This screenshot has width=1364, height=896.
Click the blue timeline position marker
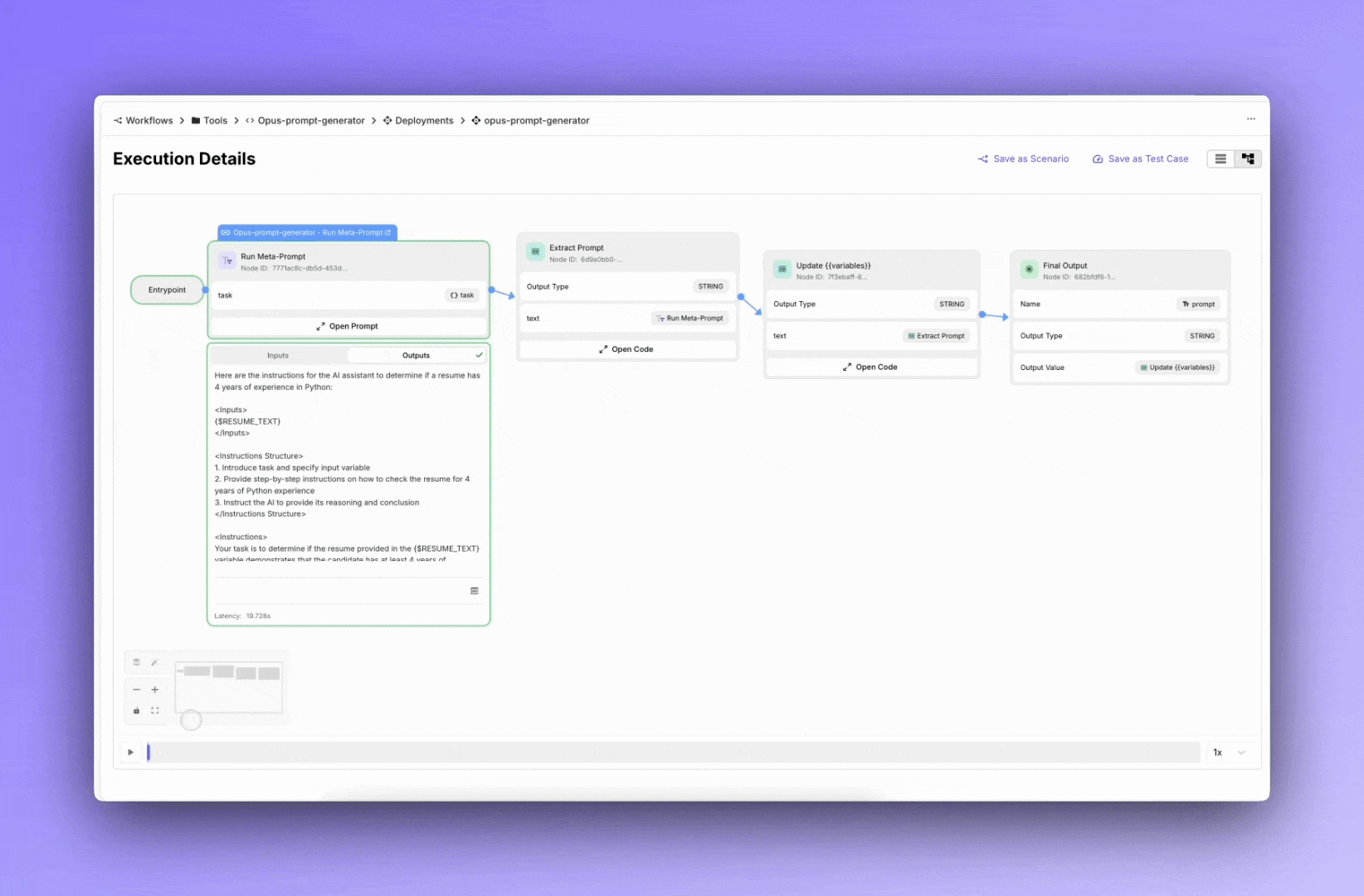point(149,752)
